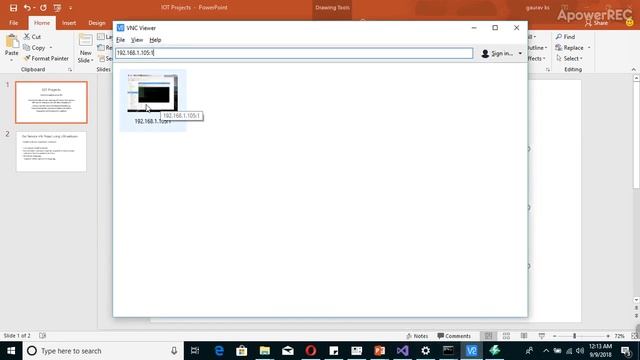This screenshot has height=360, width=640.
Task: Open Visual Studio from taskbar
Action: coord(402,351)
